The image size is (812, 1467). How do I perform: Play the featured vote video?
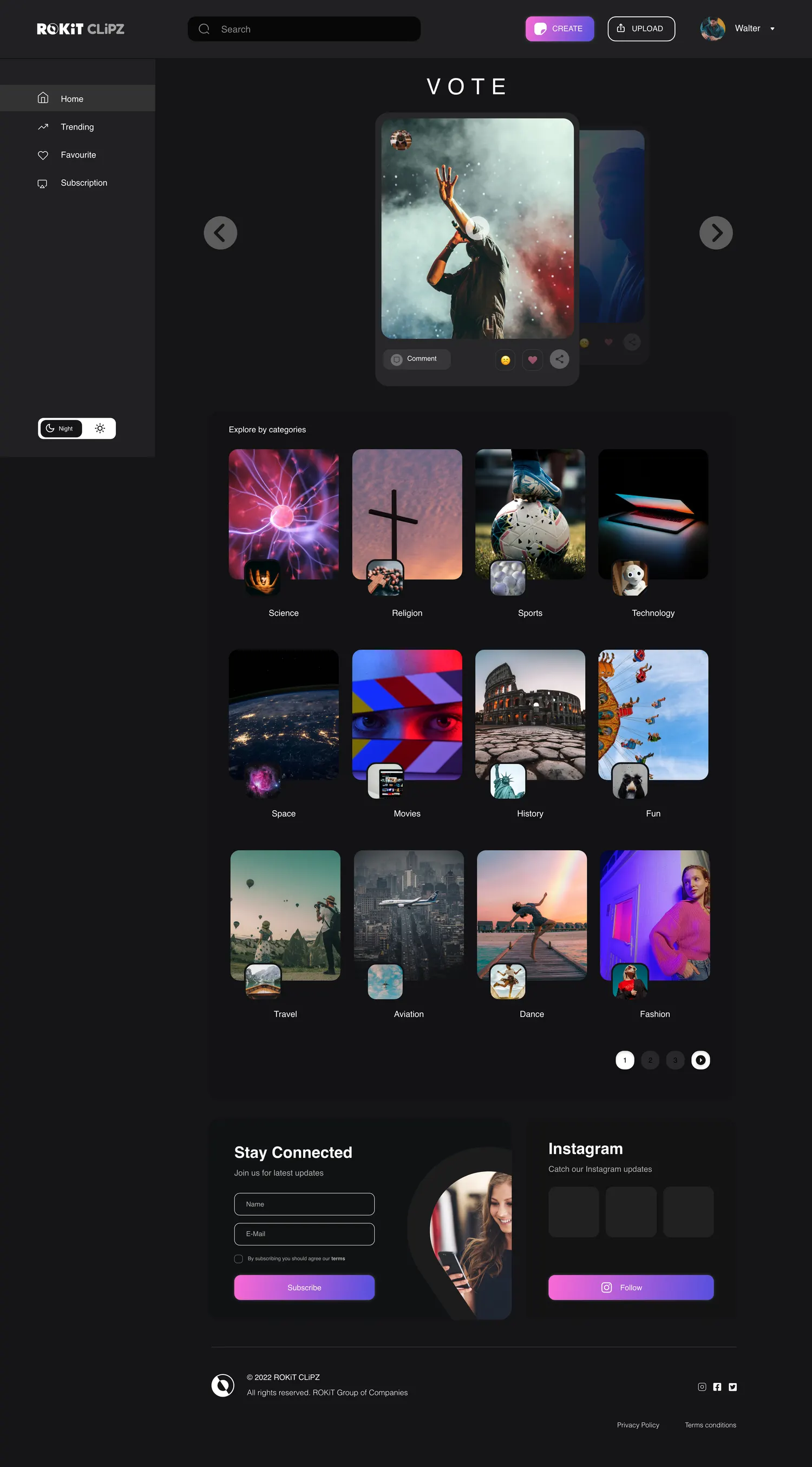click(477, 229)
